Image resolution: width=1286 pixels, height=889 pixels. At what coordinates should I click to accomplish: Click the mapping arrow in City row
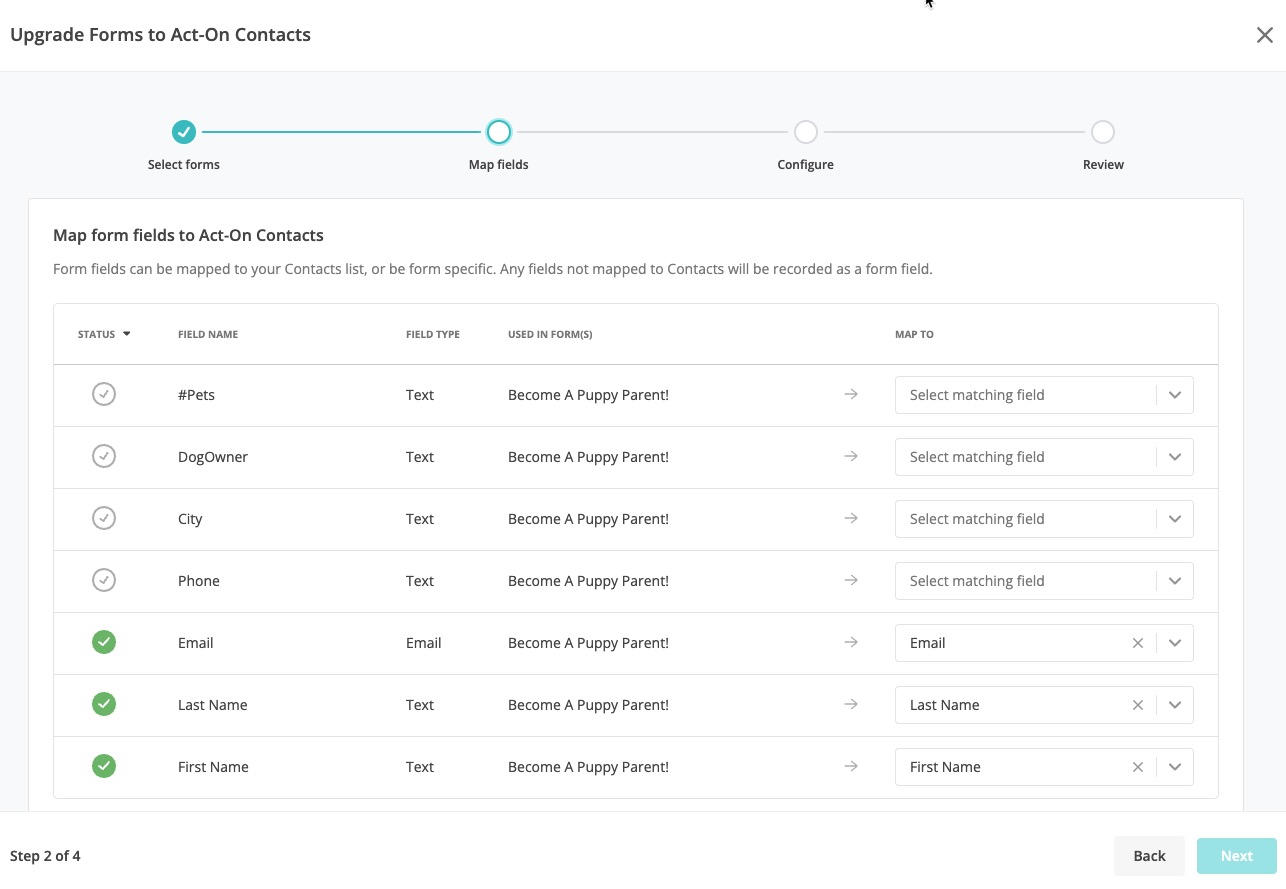851,519
